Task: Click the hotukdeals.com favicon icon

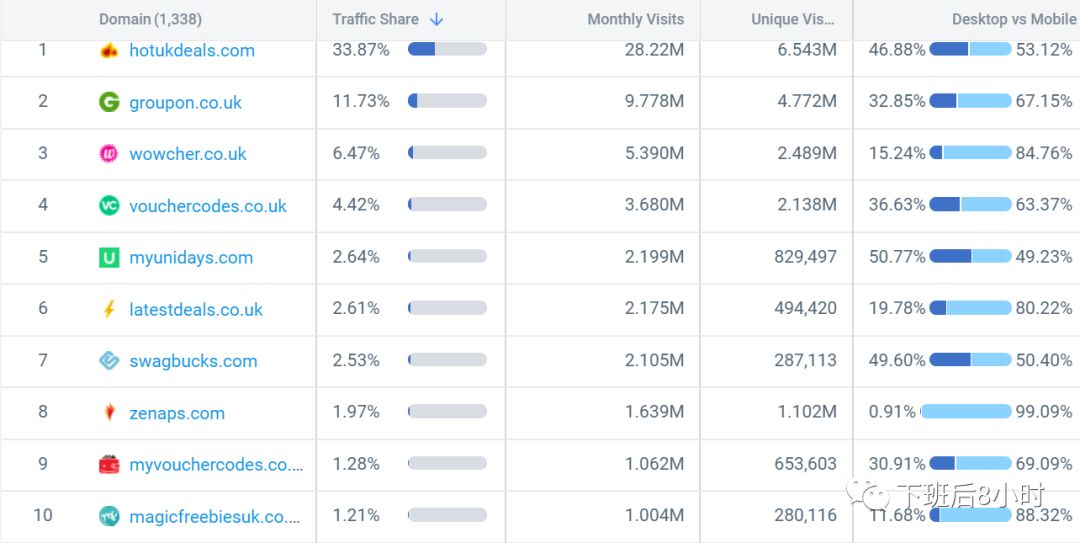Action: 109,50
